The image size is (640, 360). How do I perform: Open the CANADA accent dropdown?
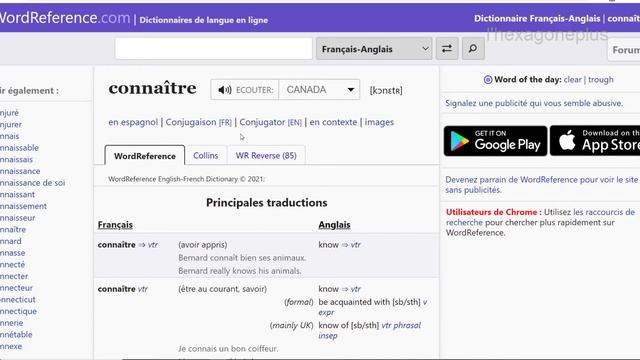coord(319,90)
